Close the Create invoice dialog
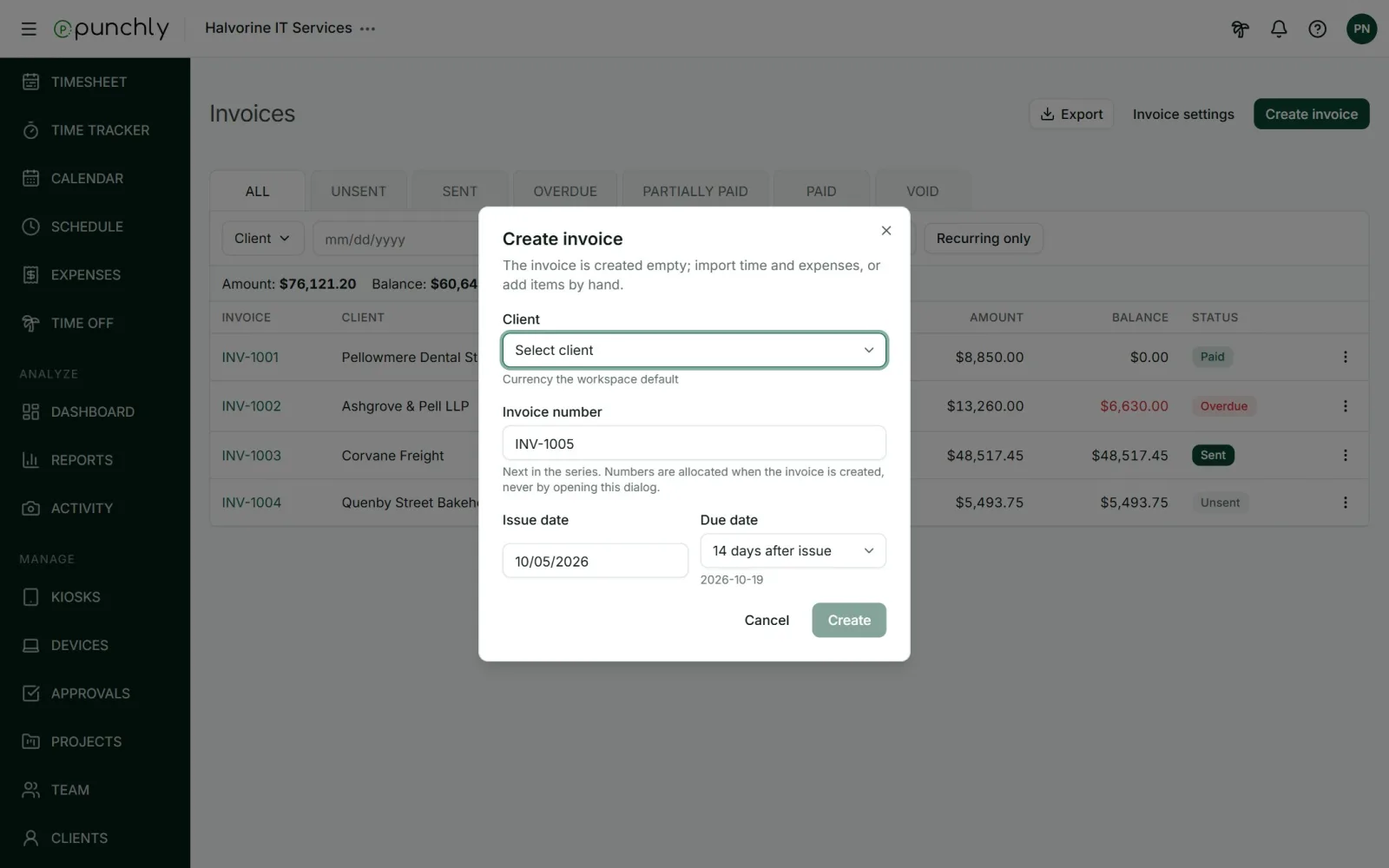Screen dimensions: 1389x868 click(x=885, y=230)
